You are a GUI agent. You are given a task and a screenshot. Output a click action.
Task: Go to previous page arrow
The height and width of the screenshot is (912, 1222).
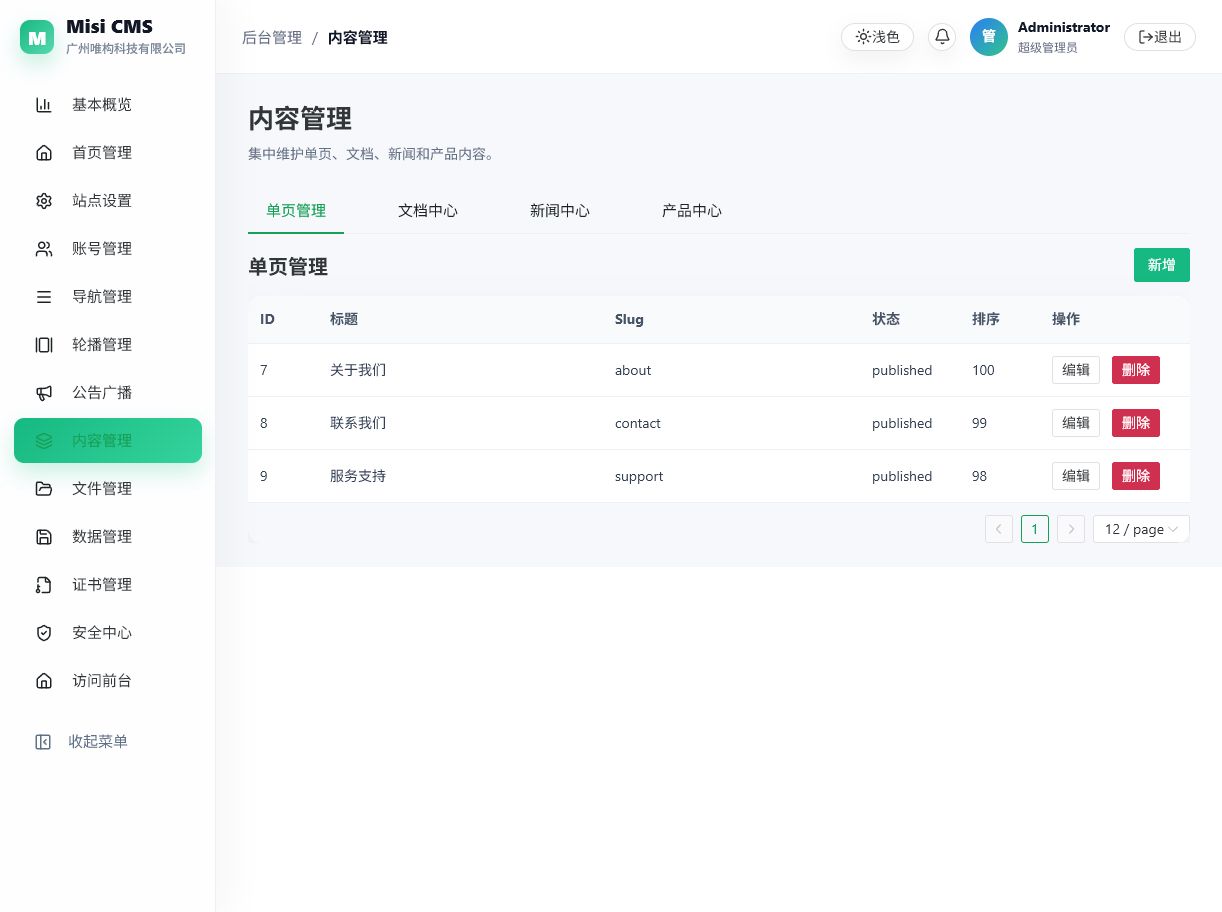pos(999,529)
